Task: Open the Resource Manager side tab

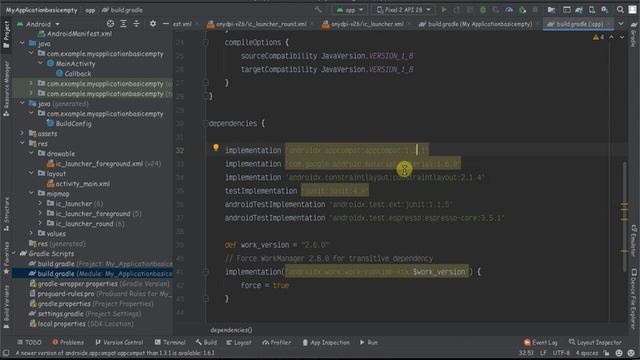Action: coord(6,88)
